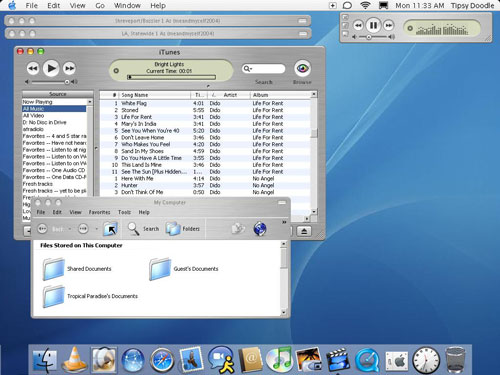
Task: Select All Video in Source list
Action: (x=54, y=115)
